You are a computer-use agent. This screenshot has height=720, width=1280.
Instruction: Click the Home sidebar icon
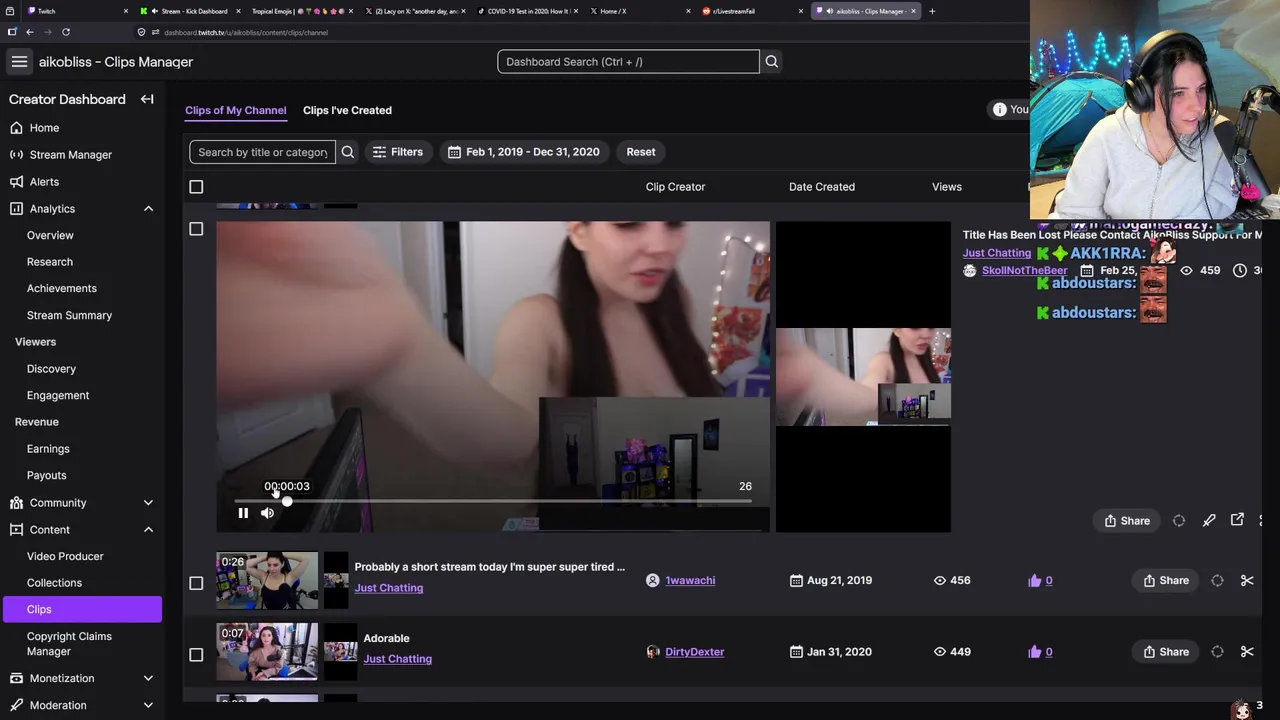pos(16,128)
